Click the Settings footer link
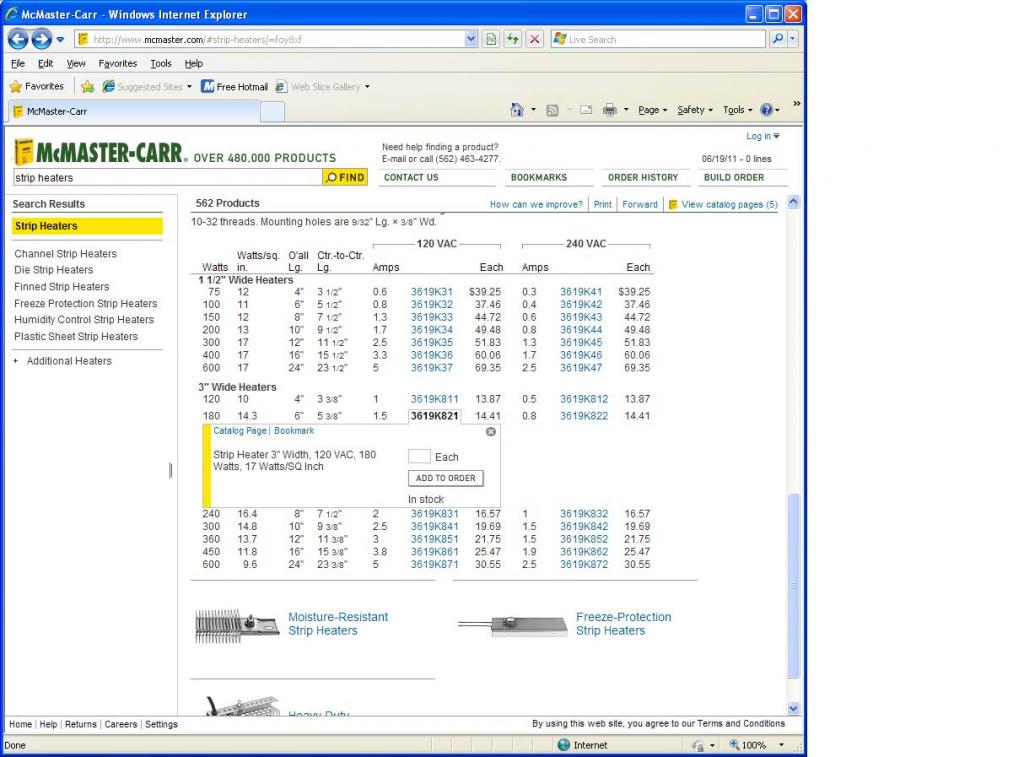The image size is (1024, 757). tap(161, 724)
